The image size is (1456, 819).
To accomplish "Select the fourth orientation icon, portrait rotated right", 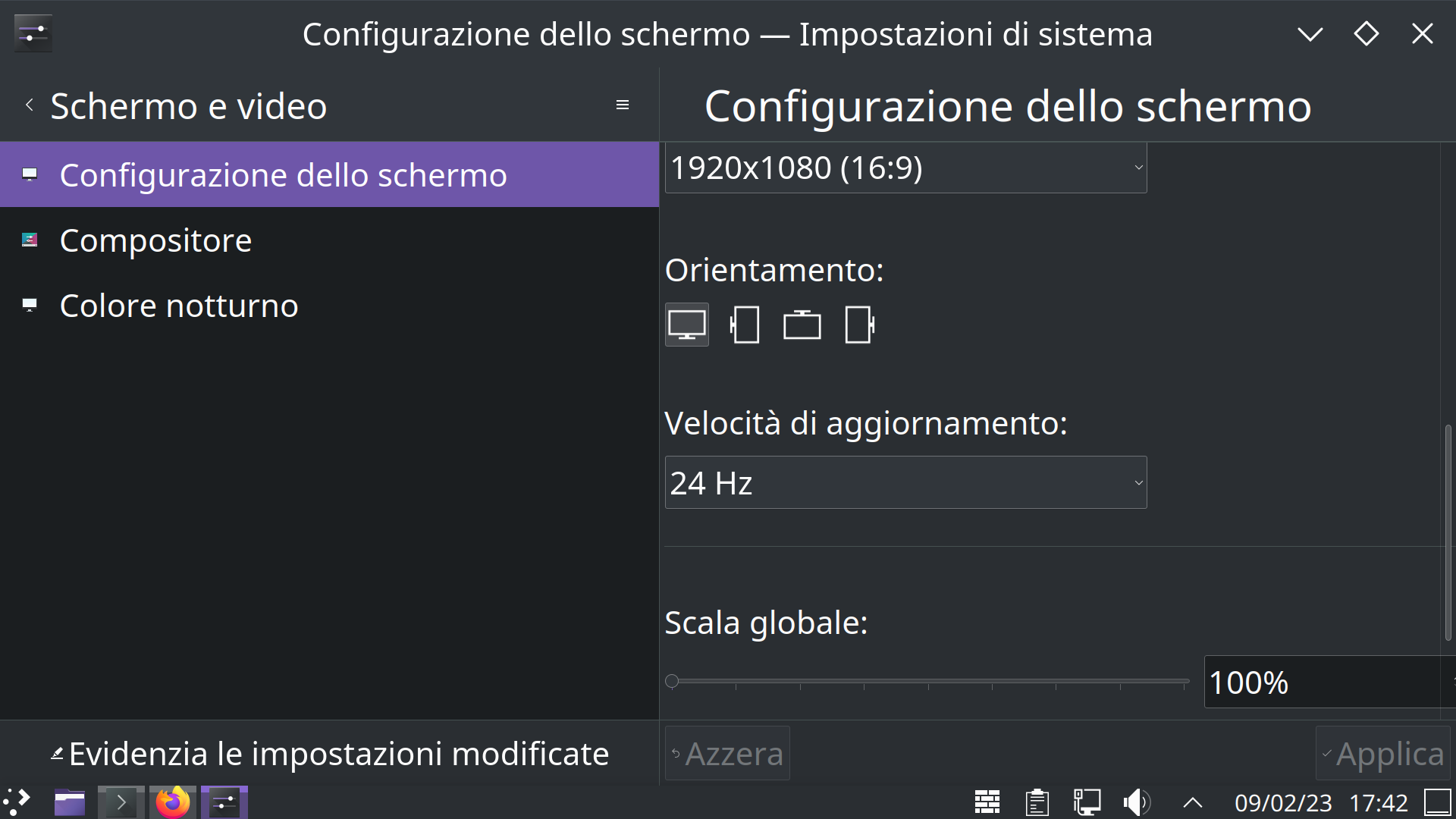I will pyautogui.click(x=860, y=325).
